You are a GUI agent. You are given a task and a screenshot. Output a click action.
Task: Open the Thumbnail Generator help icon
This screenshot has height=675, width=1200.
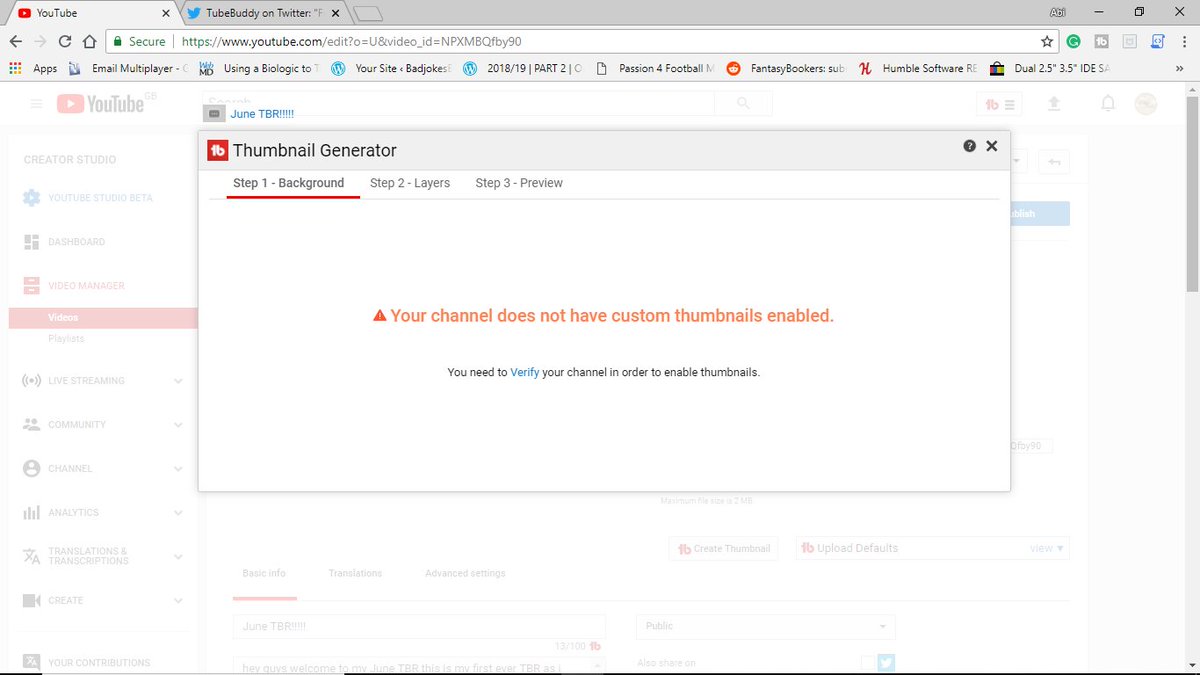[x=970, y=146]
